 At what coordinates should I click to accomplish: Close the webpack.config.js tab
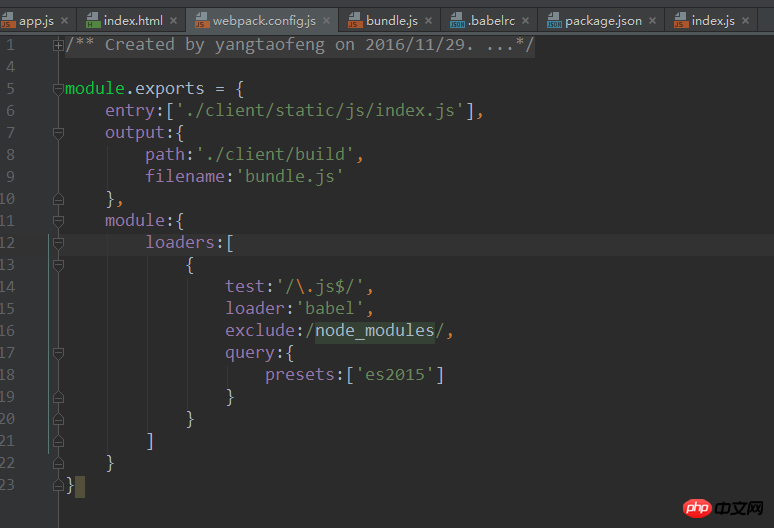click(327, 21)
